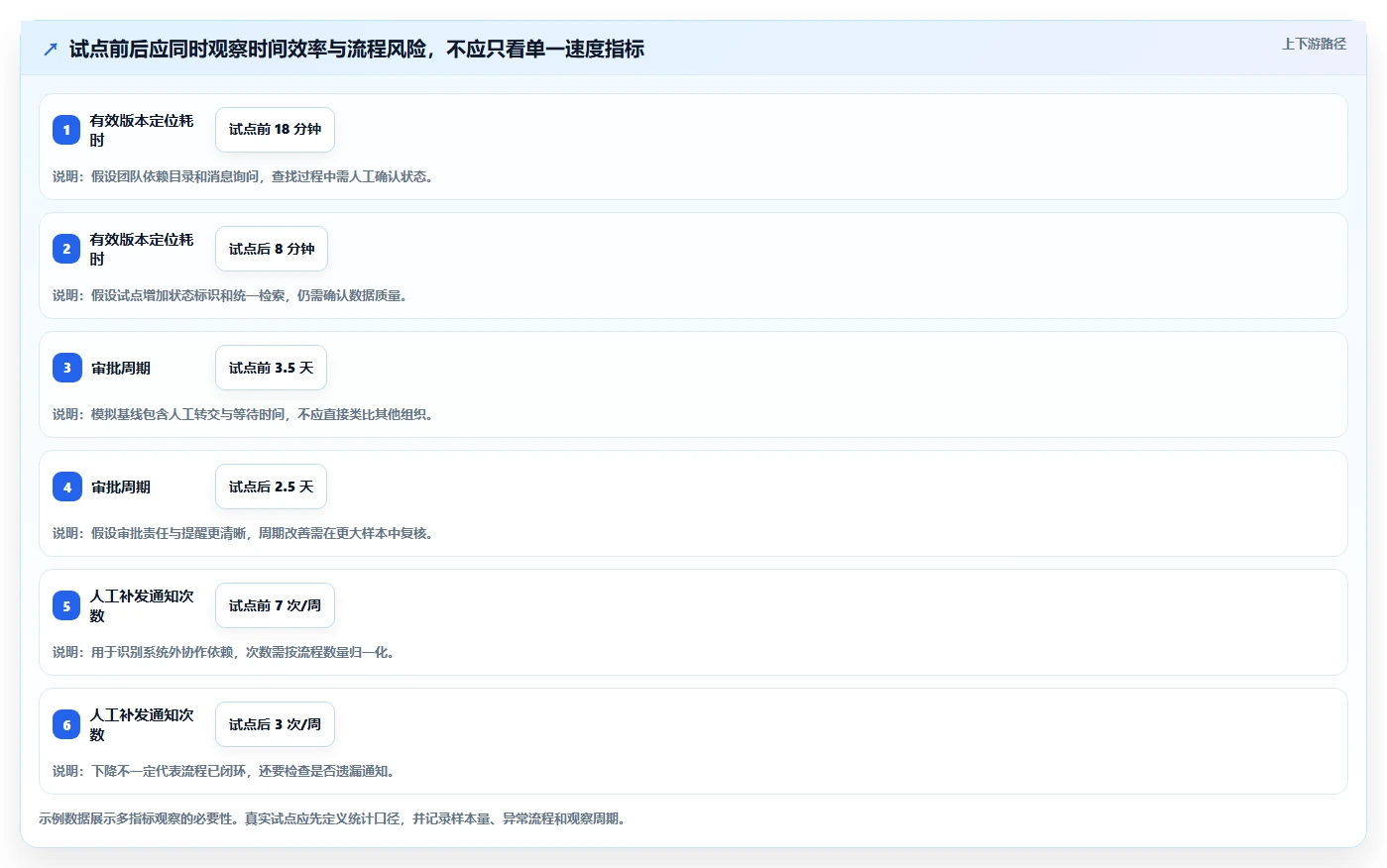
Task: Click the 试点前 3.5 天 value chip
Action: 271,368
